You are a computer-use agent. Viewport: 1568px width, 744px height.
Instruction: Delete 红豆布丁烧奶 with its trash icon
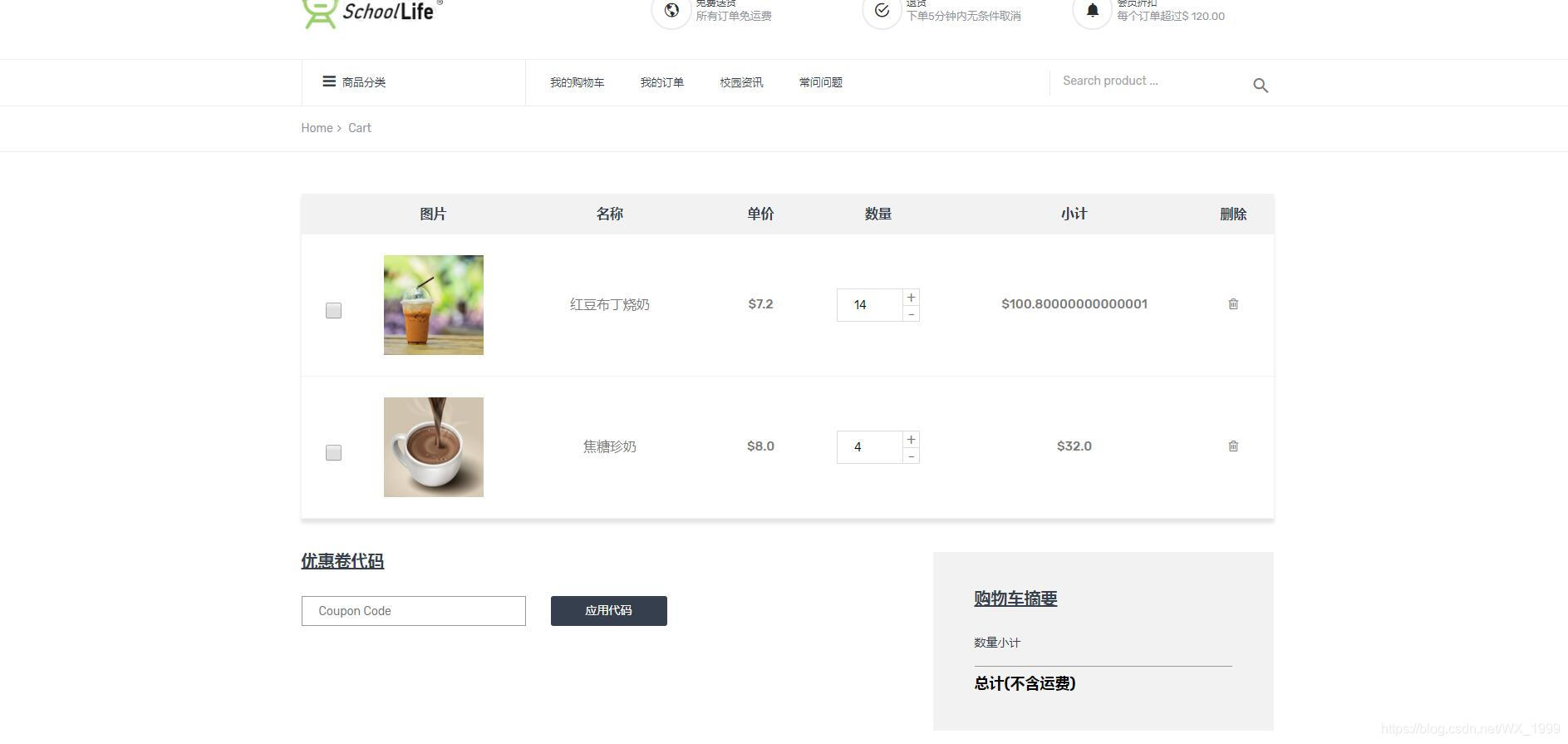coord(1233,304)
